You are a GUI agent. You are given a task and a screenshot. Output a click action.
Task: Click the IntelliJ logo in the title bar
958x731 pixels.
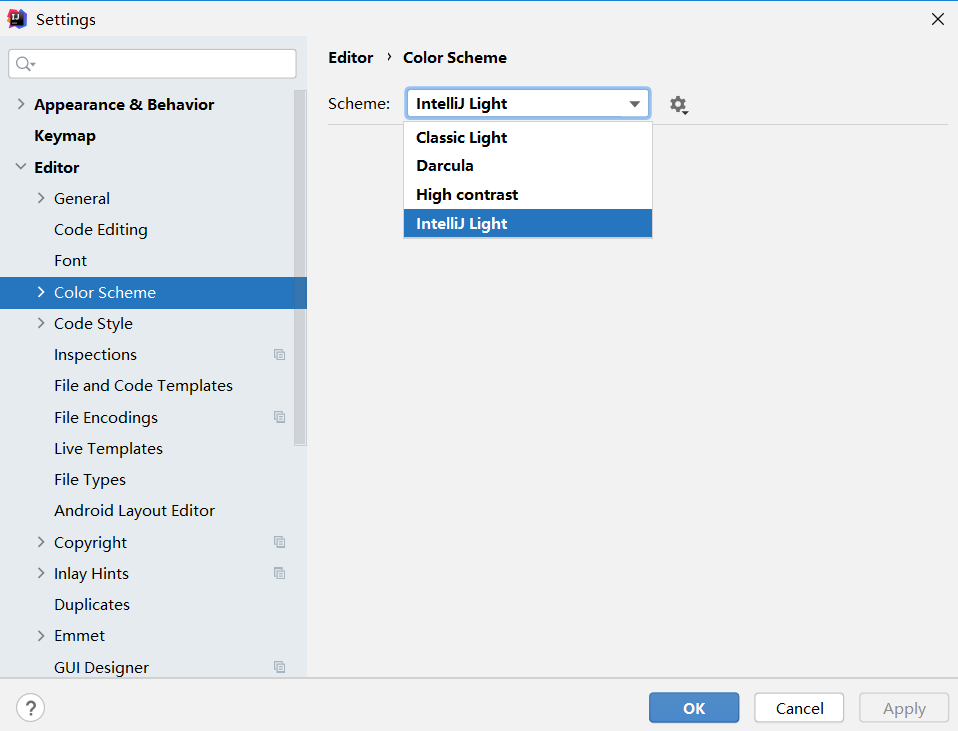click(16, 18)
